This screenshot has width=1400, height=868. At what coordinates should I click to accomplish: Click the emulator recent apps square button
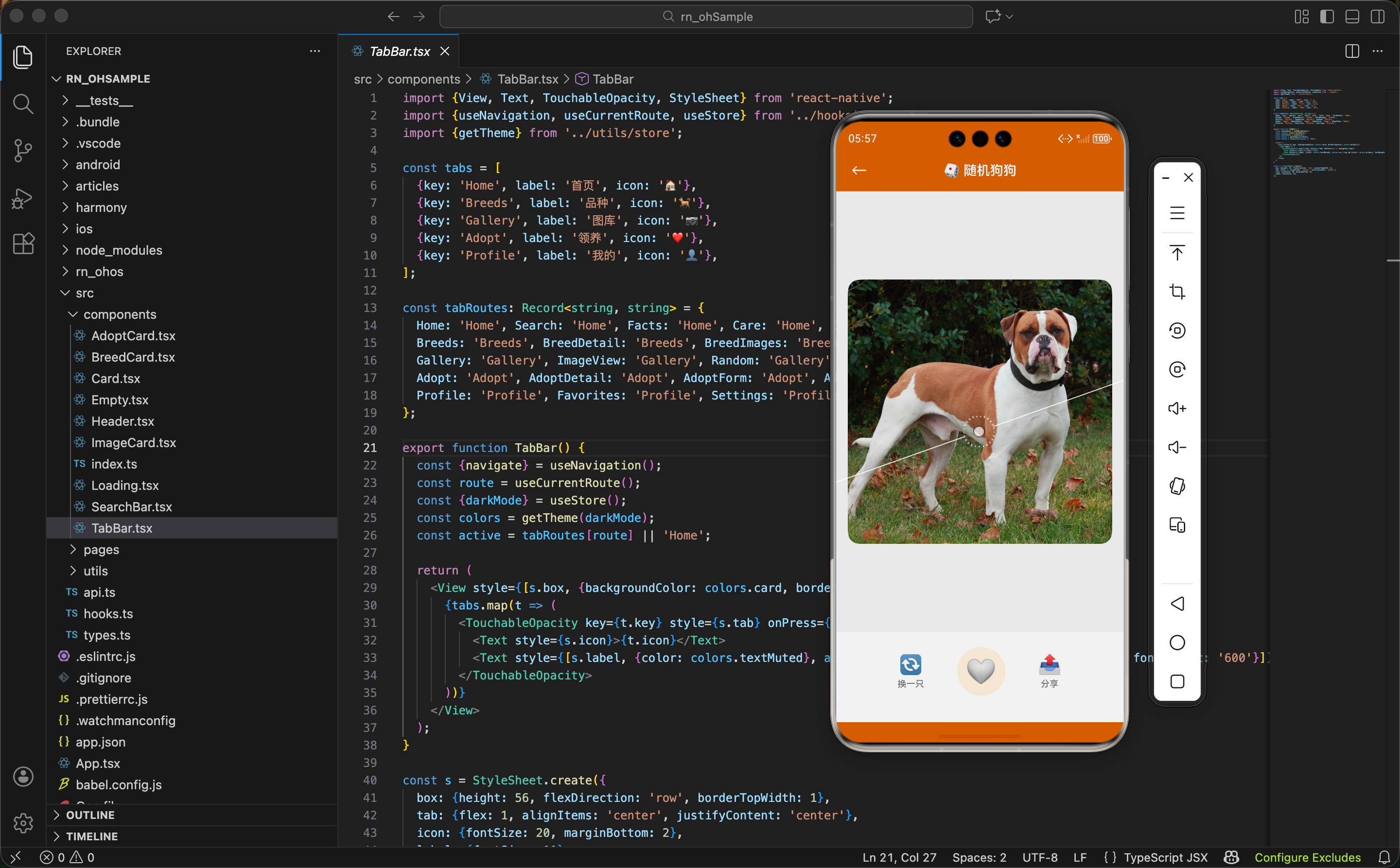click(1177, 681)
